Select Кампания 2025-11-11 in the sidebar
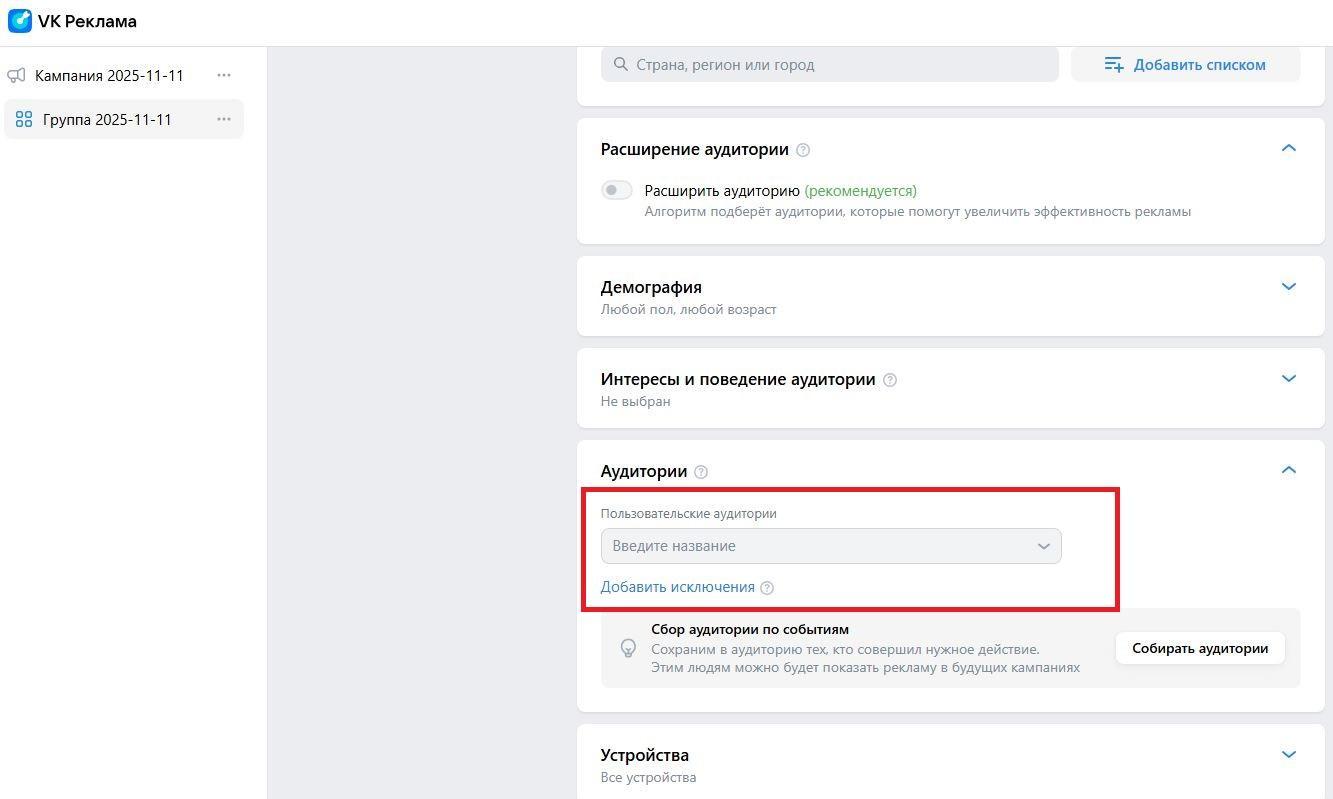 [109, 76]
